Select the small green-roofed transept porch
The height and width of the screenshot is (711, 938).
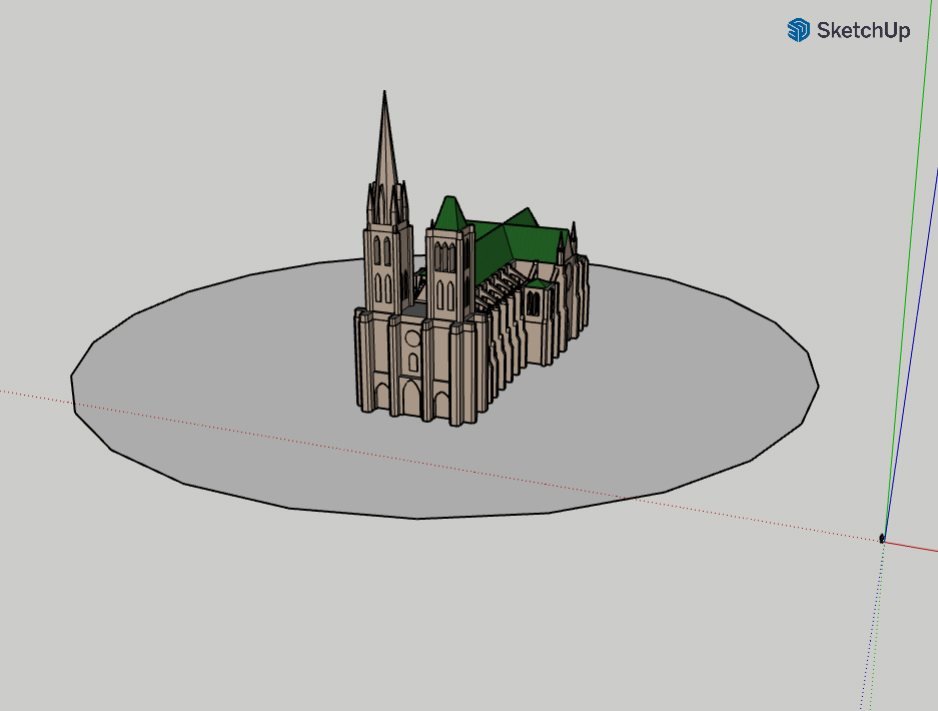pos(538,298)
